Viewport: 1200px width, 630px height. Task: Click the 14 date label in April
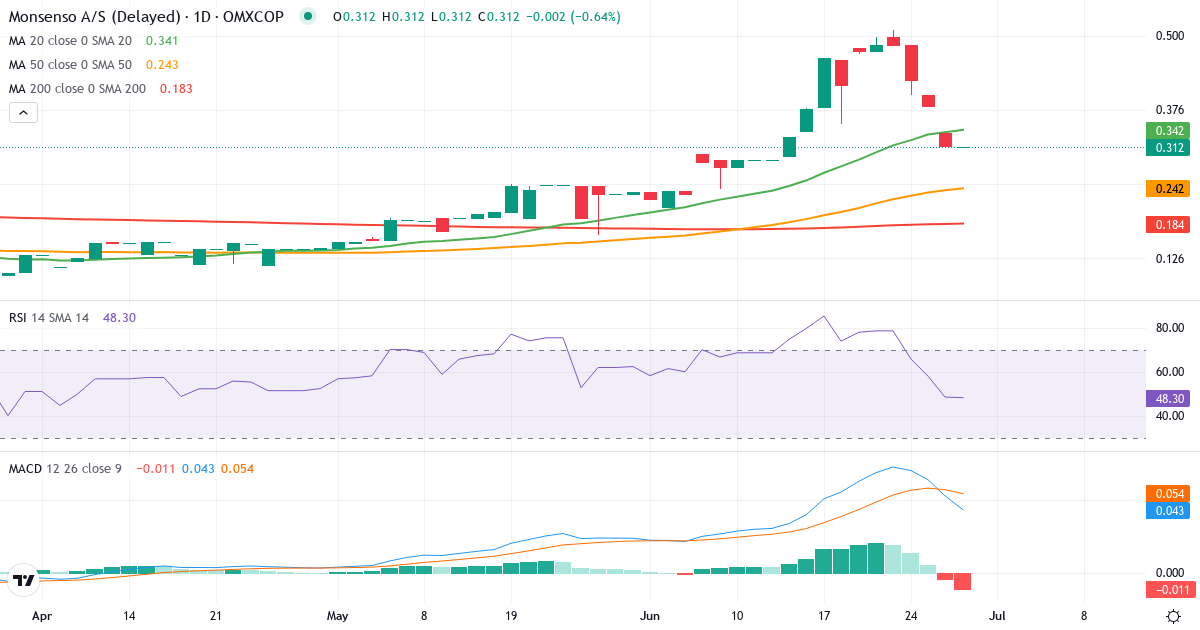(x=130, y=616)
